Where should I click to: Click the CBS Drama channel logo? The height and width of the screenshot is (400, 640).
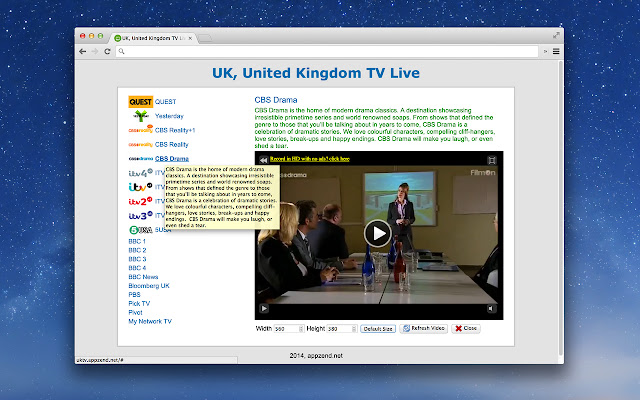pos(140,159)
